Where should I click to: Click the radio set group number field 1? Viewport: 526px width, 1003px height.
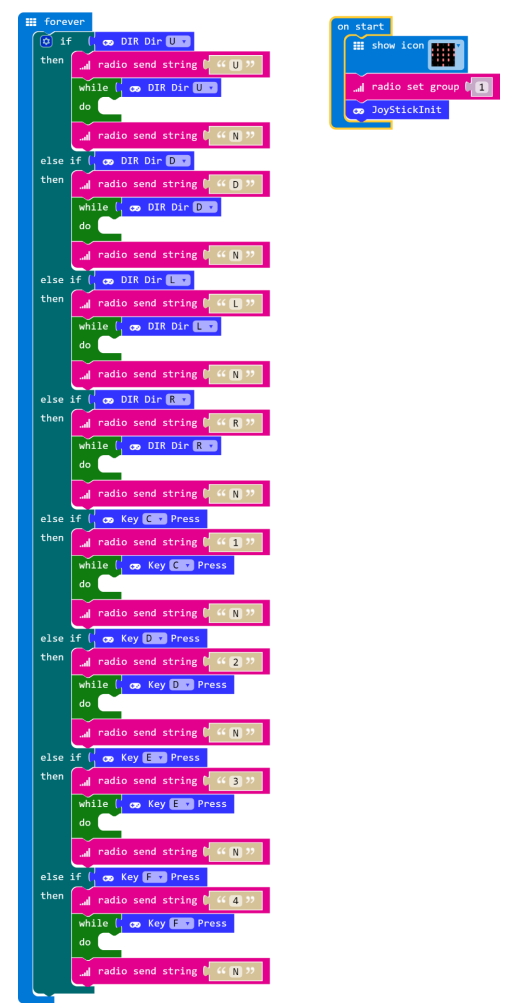point(481,87)
